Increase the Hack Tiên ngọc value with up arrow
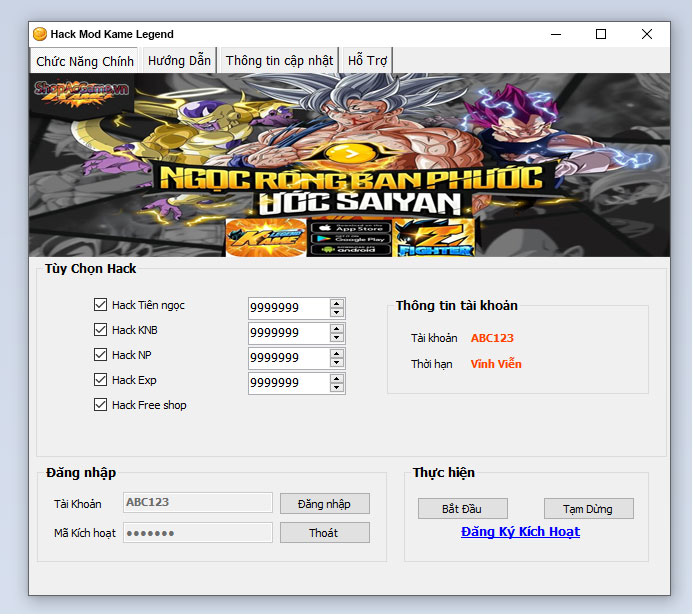Image resolution: width=693 pixels, height=616 pixels. [x=337, y=303]
